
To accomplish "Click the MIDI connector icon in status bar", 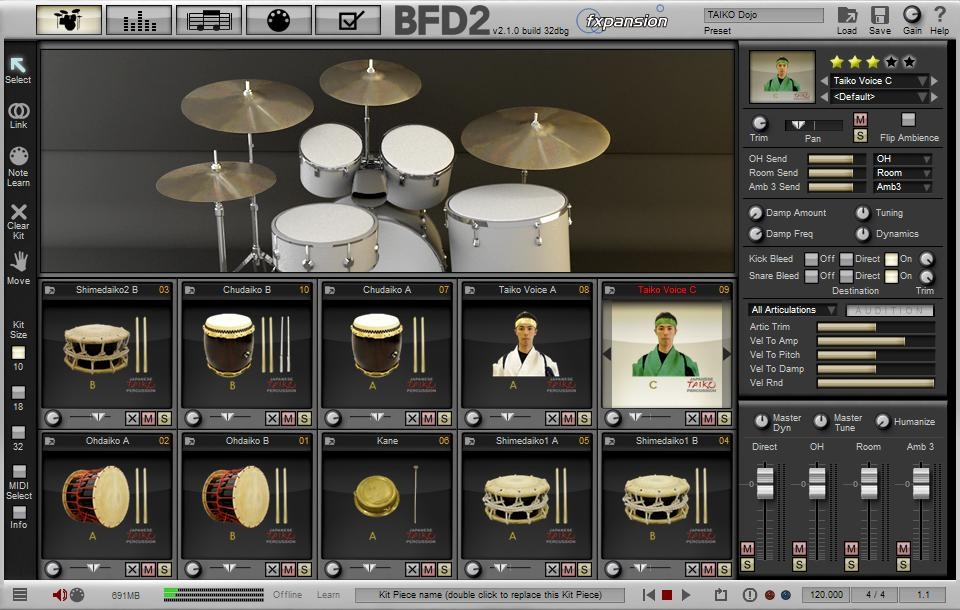I will (78, 595).
